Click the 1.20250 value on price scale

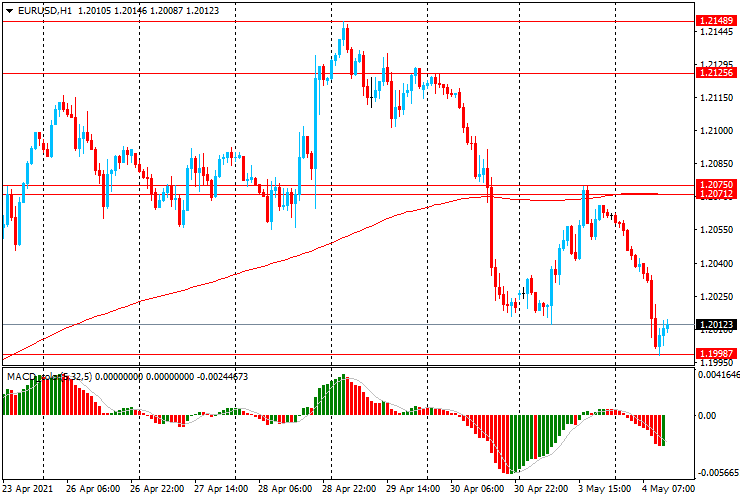click(715, 297)
